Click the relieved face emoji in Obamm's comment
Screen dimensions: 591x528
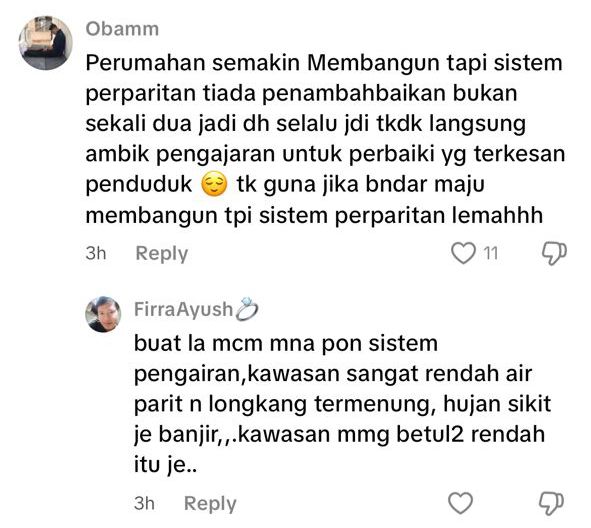point(214,185)
